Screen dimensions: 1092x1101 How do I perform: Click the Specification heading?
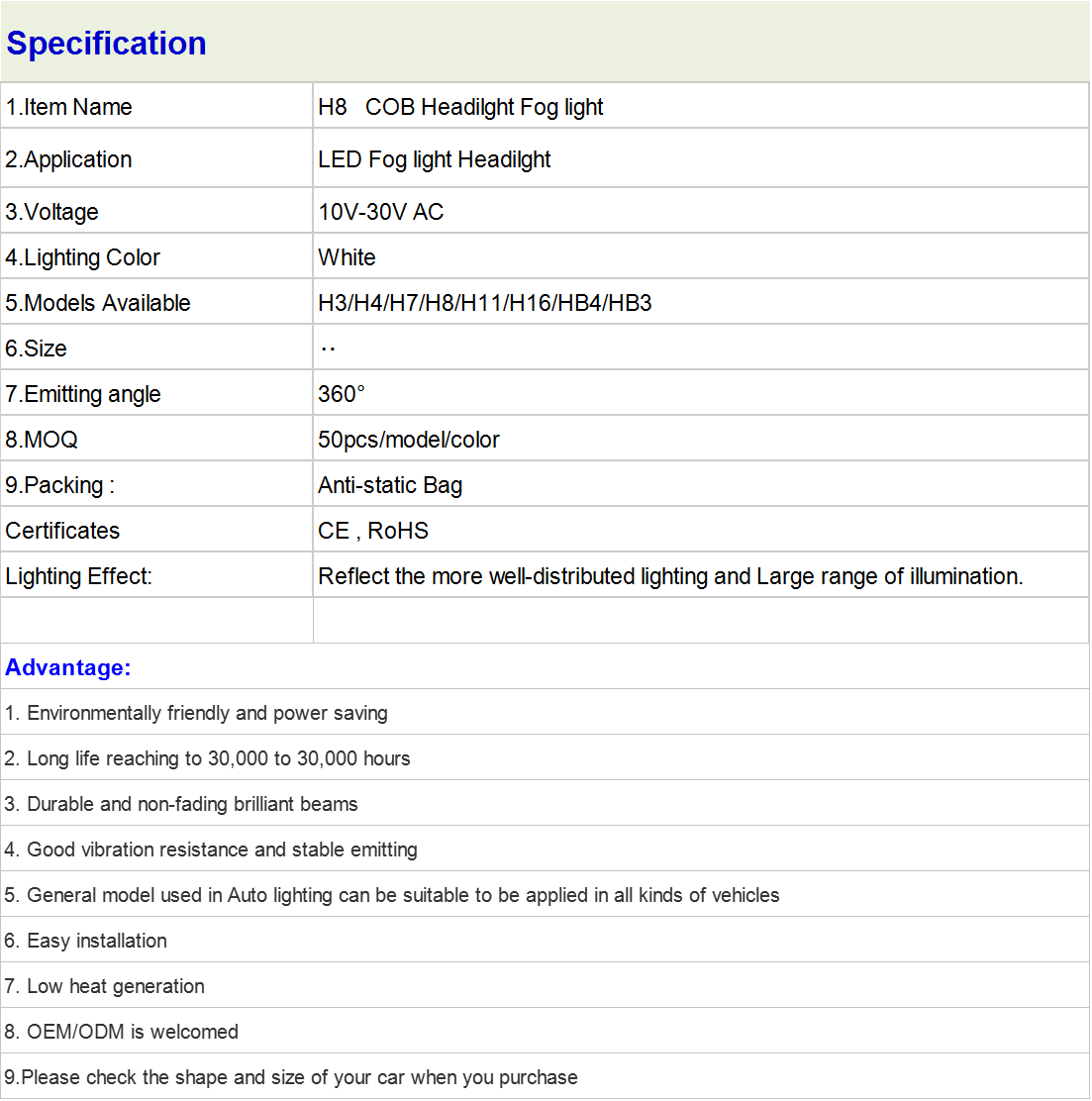[x=106, y=44]
